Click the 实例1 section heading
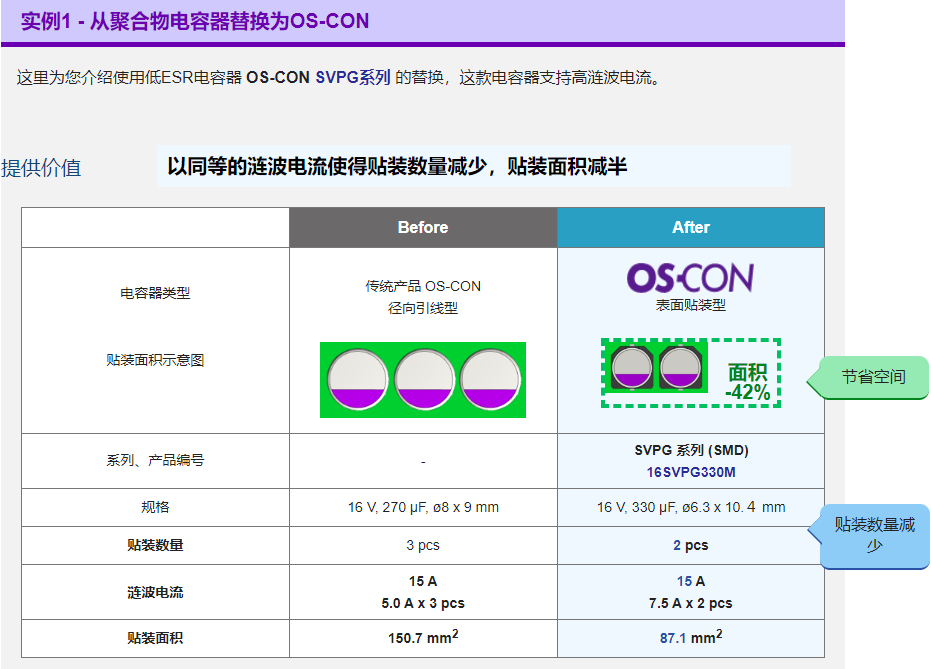Screen dimensions: 931x669 [195, 21]
